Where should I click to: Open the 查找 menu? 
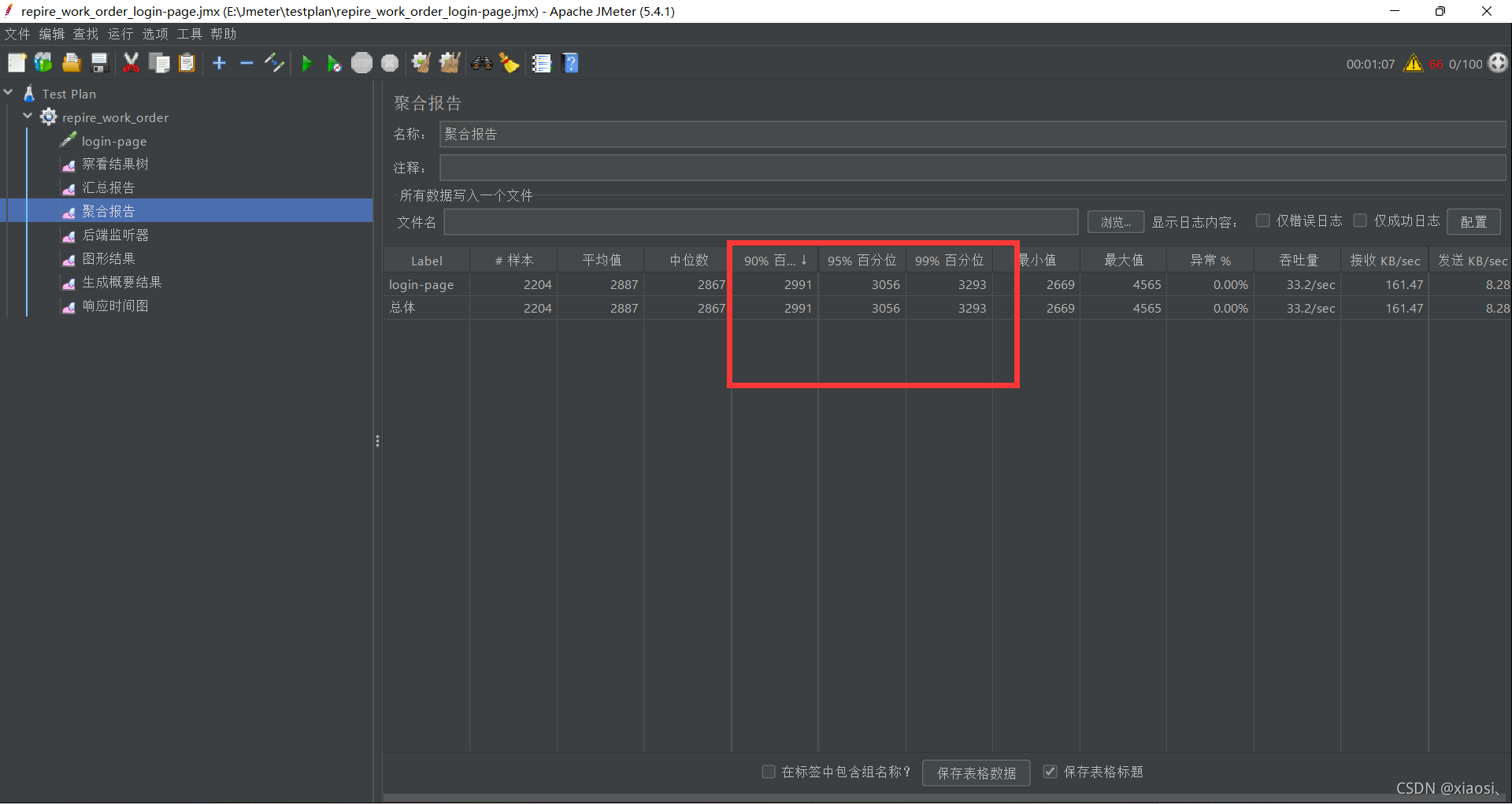[86, 34]
